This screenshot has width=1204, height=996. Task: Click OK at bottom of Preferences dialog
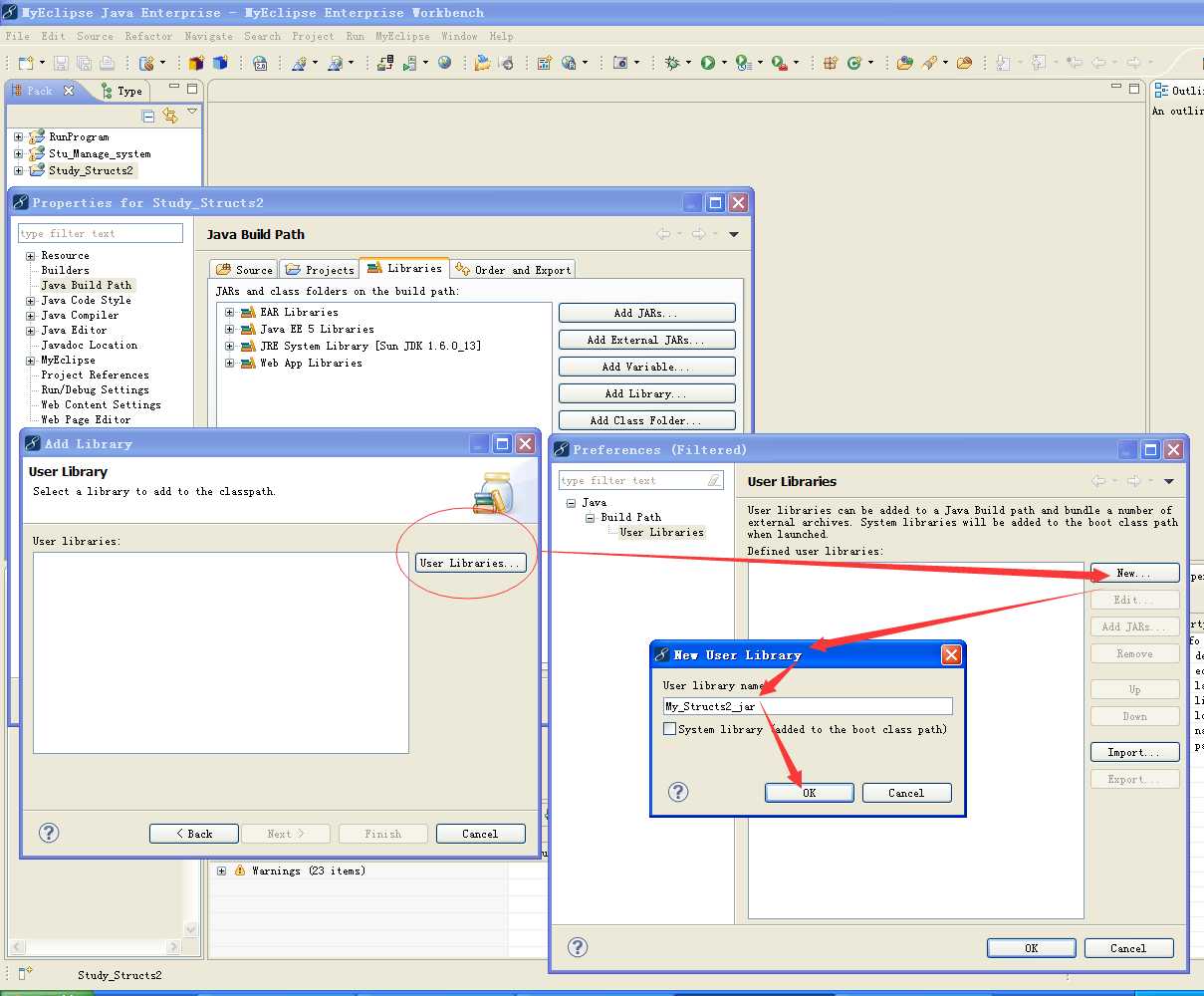[x=1031, y=948]
